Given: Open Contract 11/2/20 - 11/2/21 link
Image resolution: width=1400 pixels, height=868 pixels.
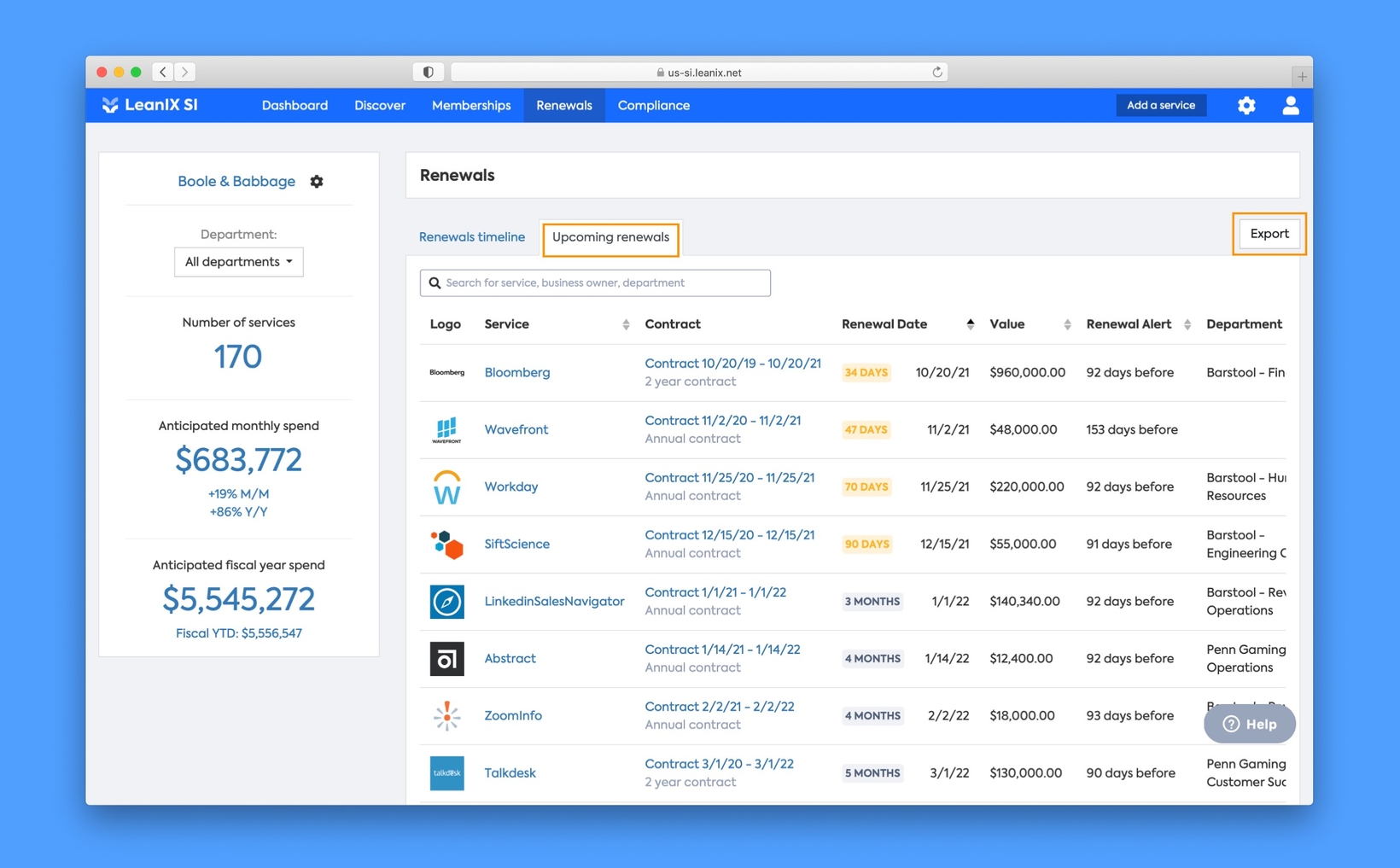Looking at the screenshot, I should [723, 421].
